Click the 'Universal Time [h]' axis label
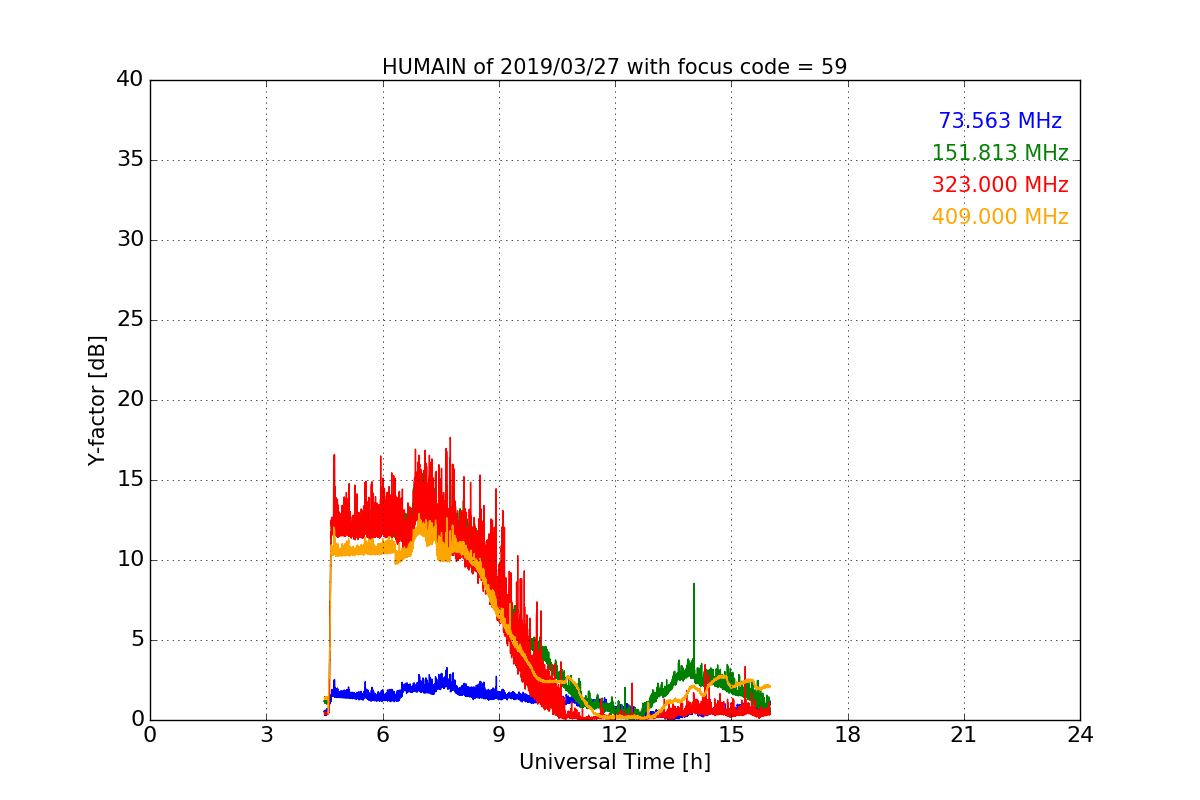Image resolution: width=1200 pixels, height=800 pixels. [x=615, y=762]
